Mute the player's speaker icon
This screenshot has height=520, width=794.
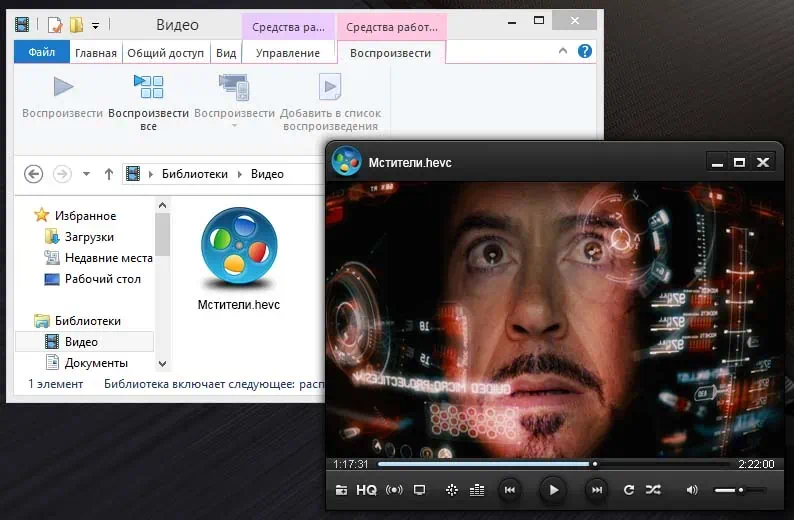(692, 490)
